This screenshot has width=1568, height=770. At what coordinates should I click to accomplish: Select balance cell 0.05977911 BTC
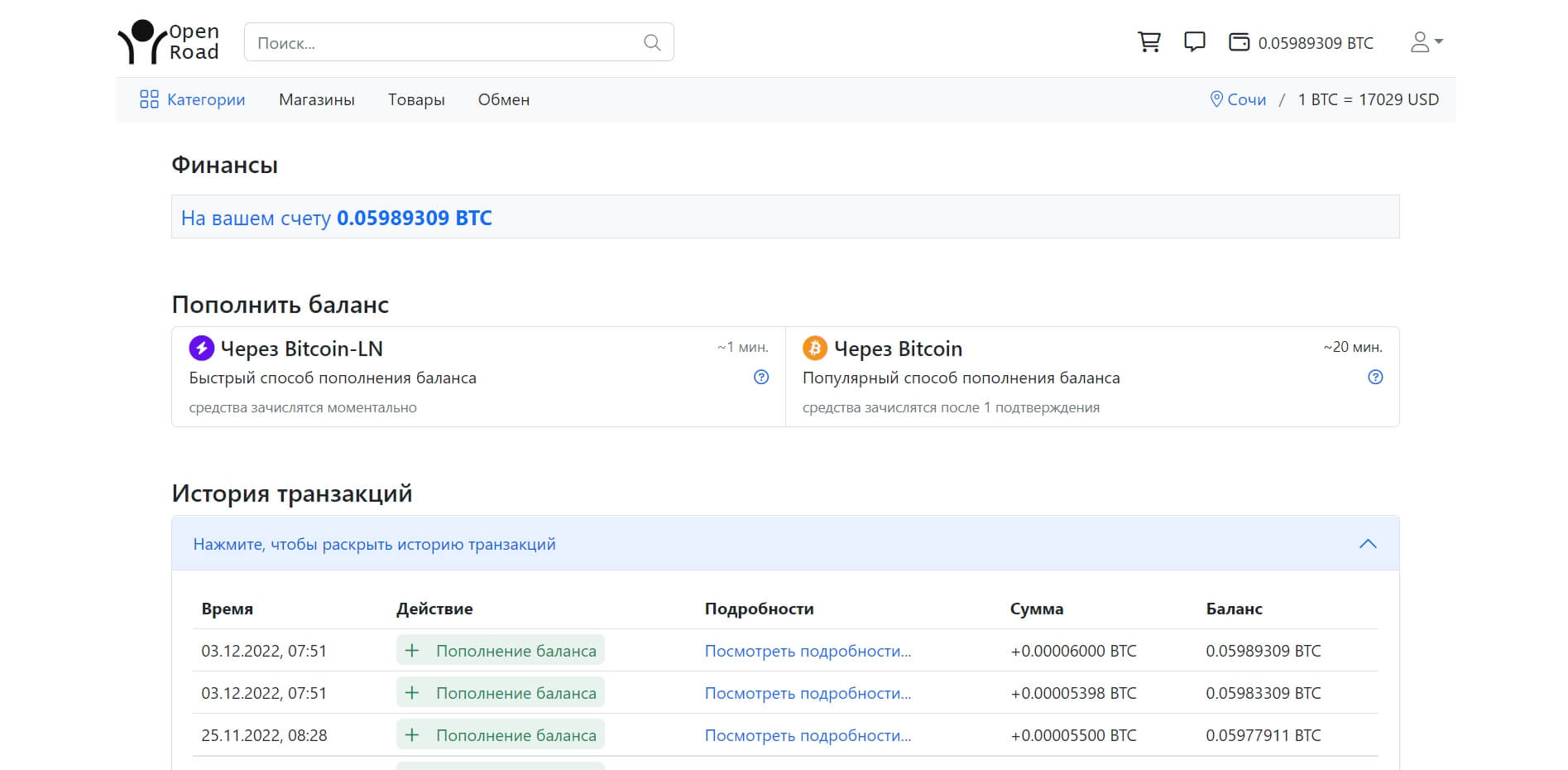(x=1264, y=735)
